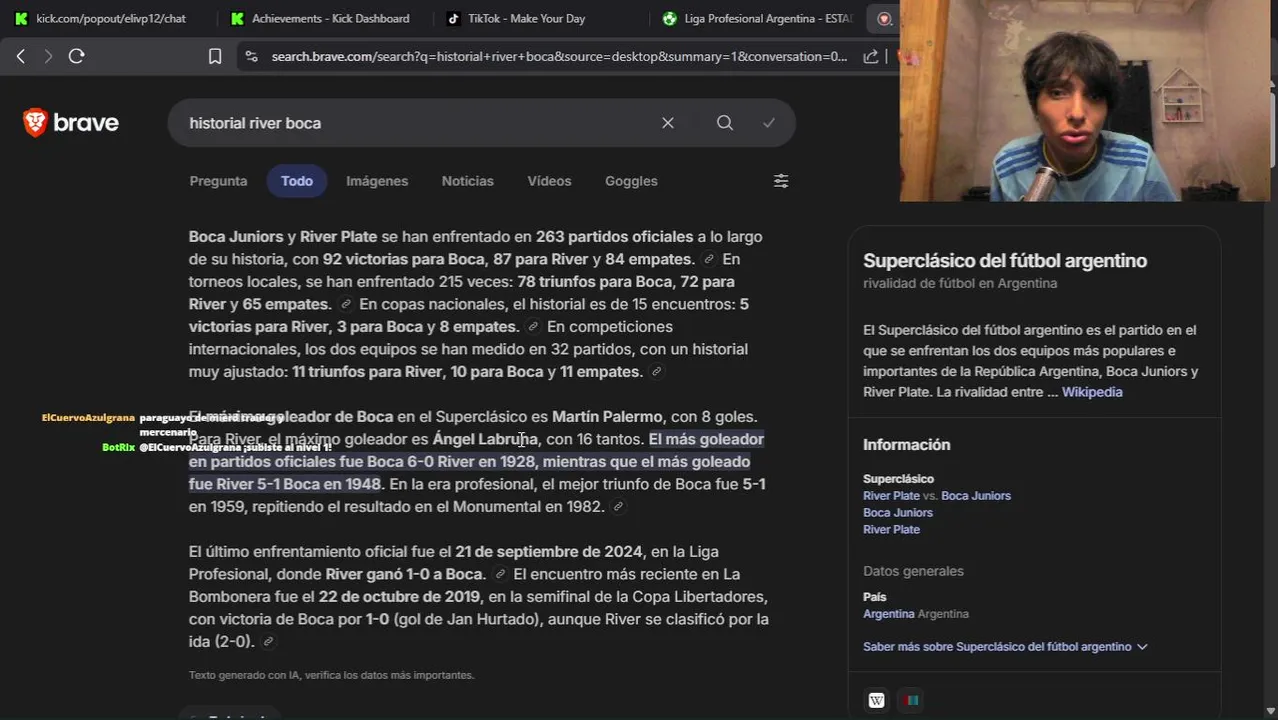
Task: Click the 'Datos generales' heading
Action: pyautogui.click(x=913, y=572)
